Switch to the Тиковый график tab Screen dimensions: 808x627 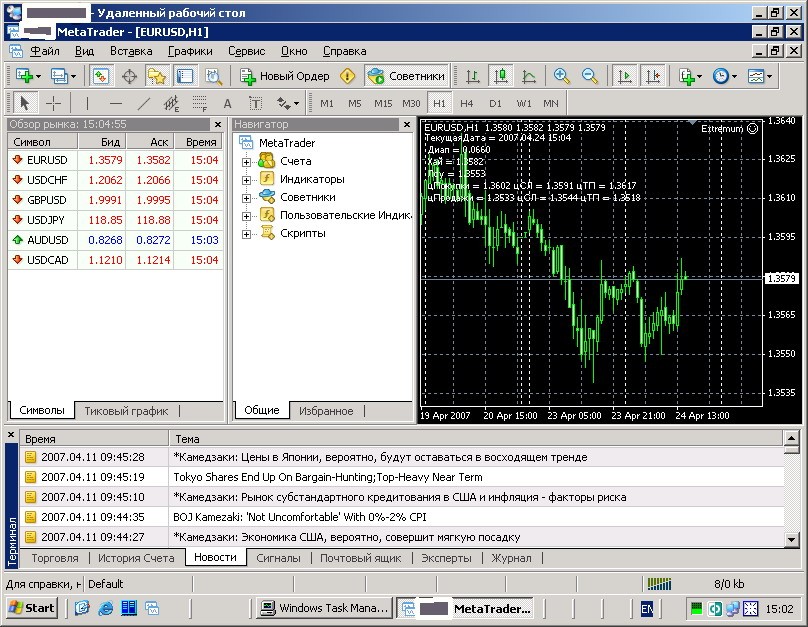click(126, 411)
